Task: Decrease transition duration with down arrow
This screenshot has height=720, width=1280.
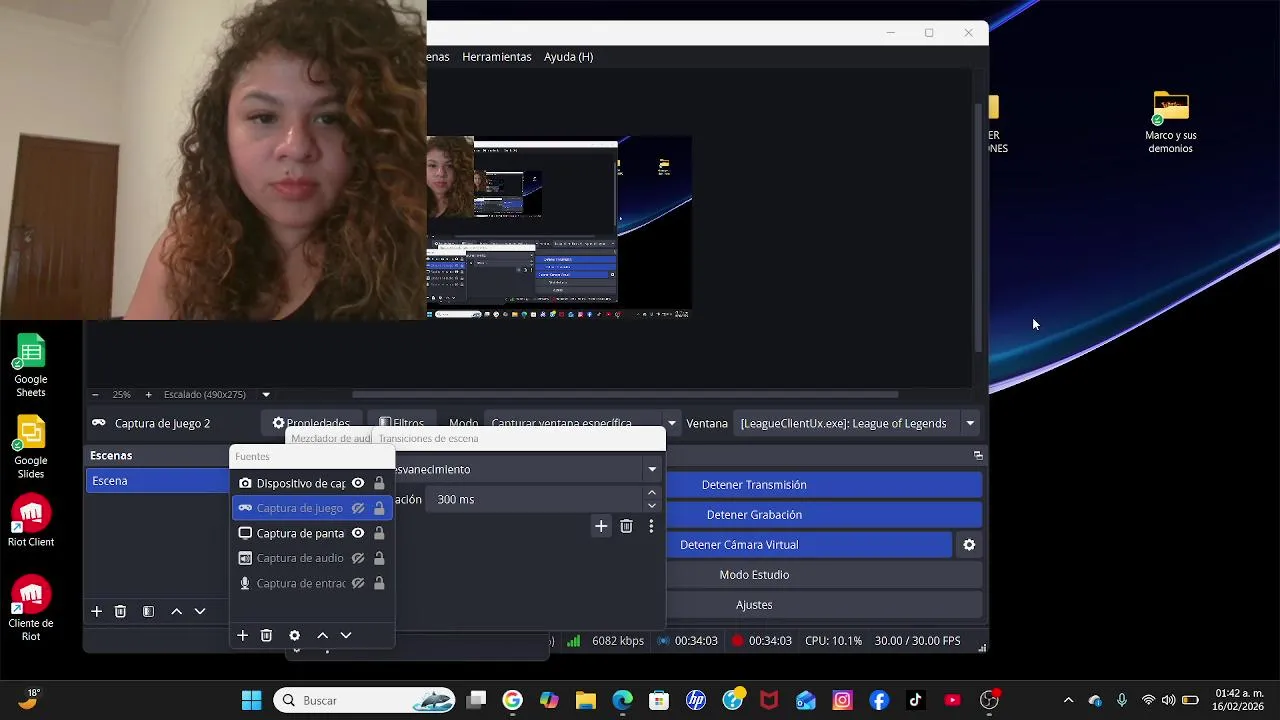Action: 652,506
